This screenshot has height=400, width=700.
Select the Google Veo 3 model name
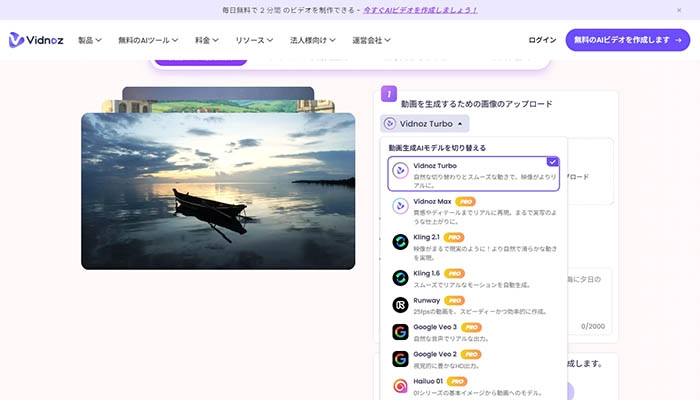(435, 327)
